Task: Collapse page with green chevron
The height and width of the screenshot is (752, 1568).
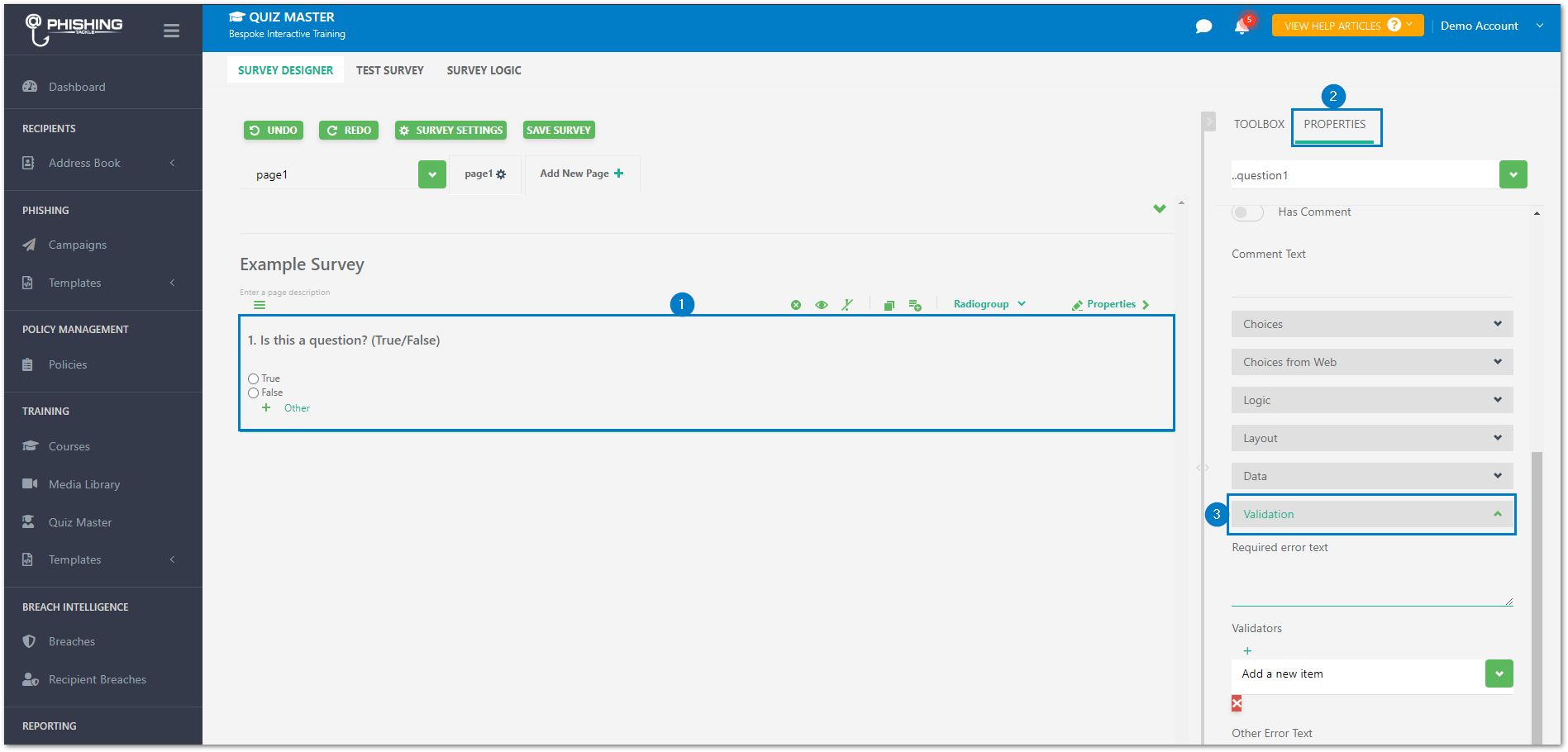Action: point(1160,209)
